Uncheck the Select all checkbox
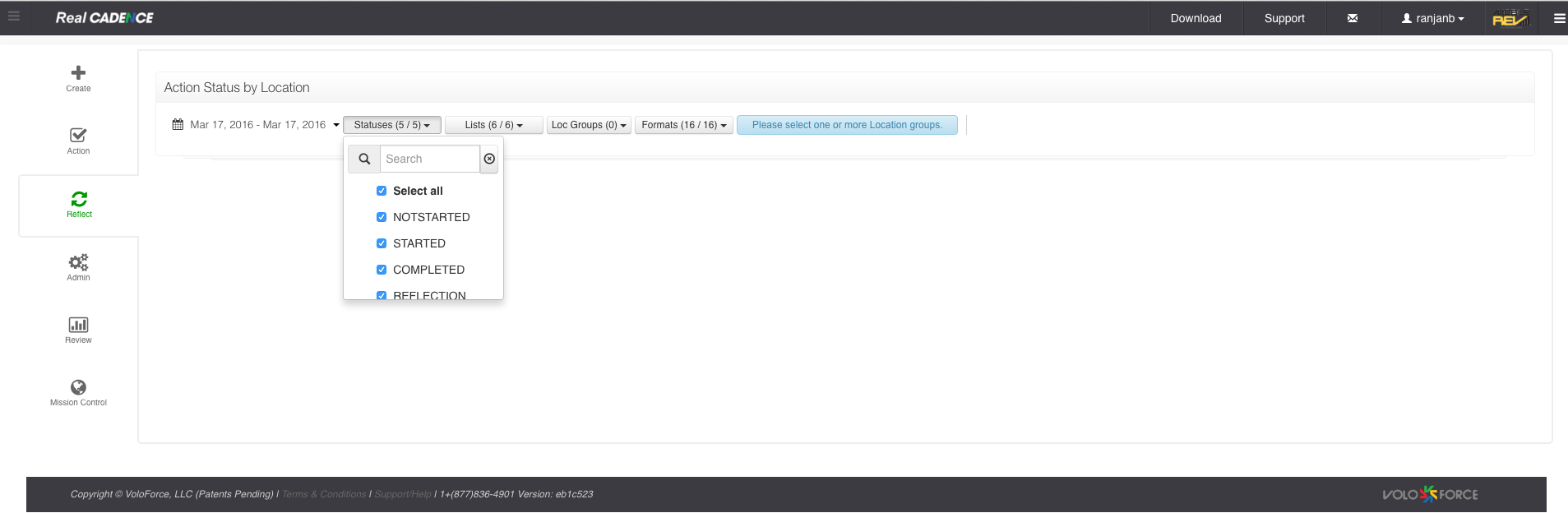This screenshot has height=513, width=1568. pyautogui.click(x=382, y=191)
